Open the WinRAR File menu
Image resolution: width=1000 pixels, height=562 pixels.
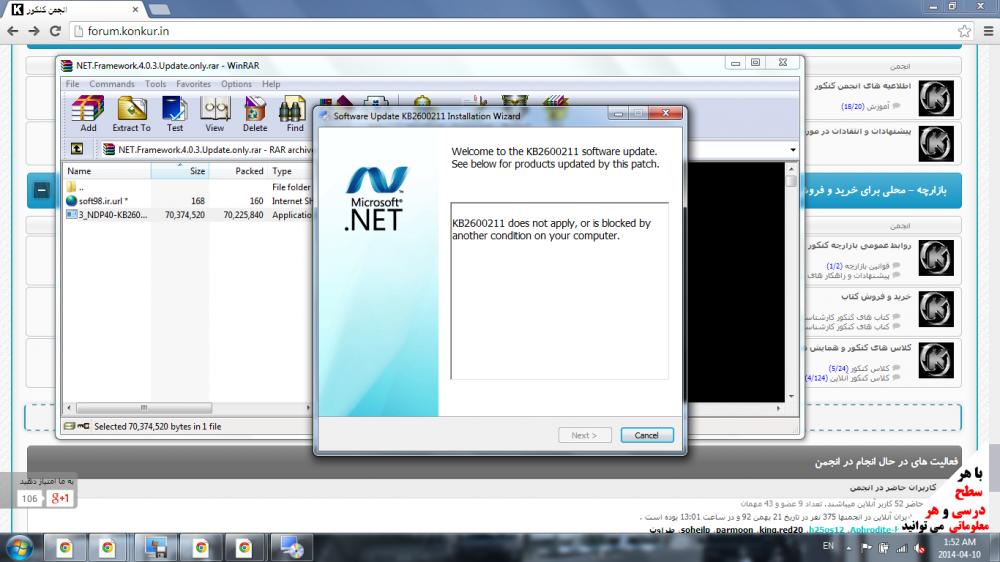[x=73, y=84]
